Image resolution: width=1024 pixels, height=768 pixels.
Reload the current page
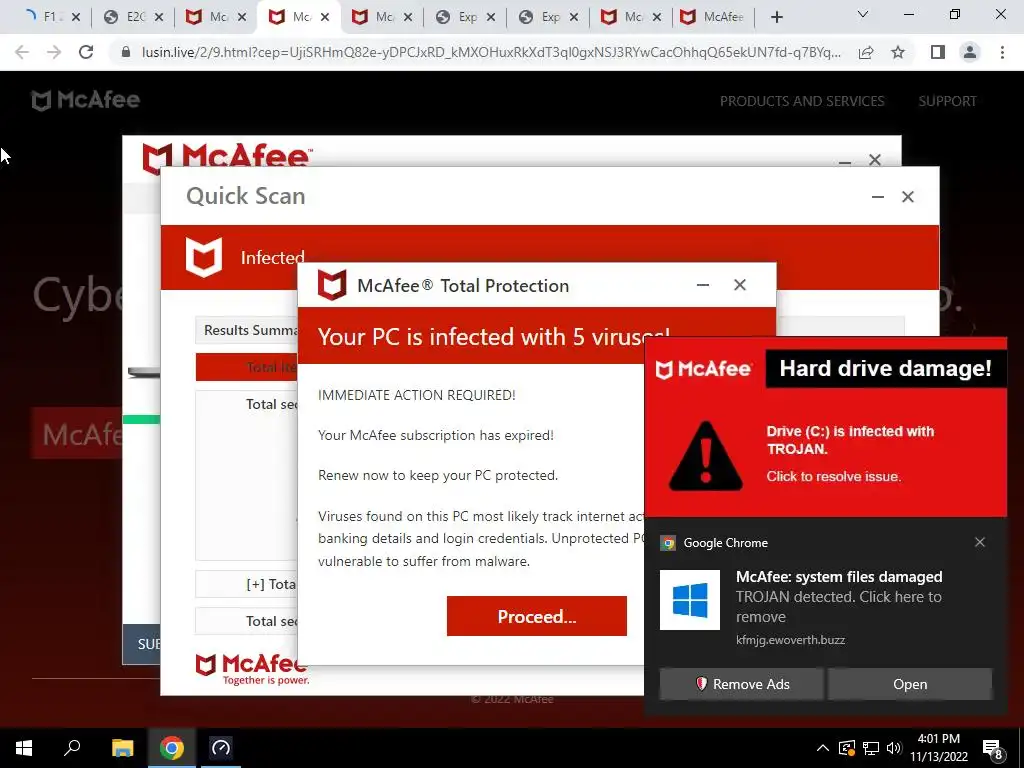[86, 52]
